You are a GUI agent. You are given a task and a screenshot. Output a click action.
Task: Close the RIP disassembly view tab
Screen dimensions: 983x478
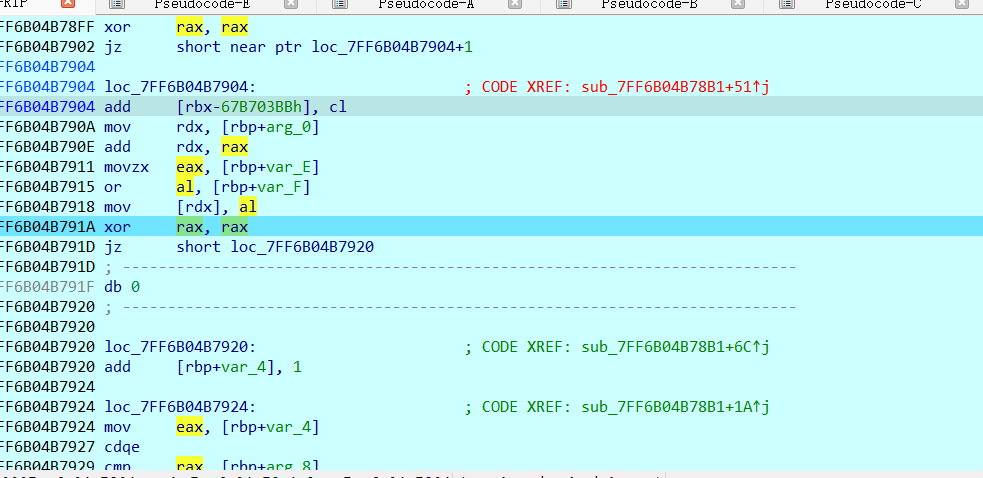(x=68, y=4)
